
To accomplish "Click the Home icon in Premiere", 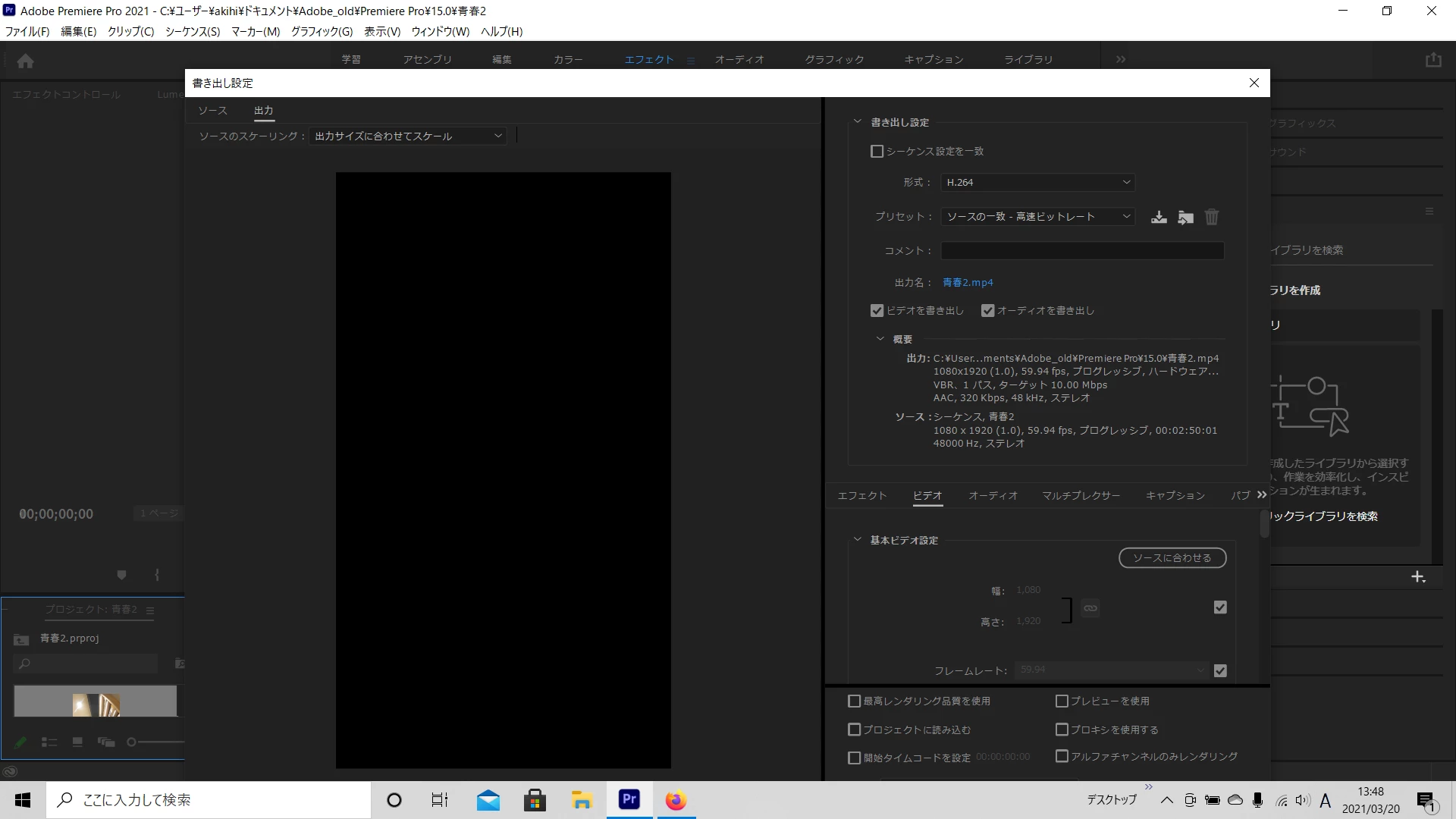I will [x=25, y=61].
